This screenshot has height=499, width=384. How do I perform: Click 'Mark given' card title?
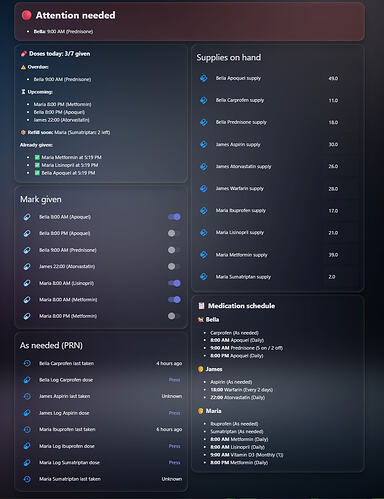(41, 199)
